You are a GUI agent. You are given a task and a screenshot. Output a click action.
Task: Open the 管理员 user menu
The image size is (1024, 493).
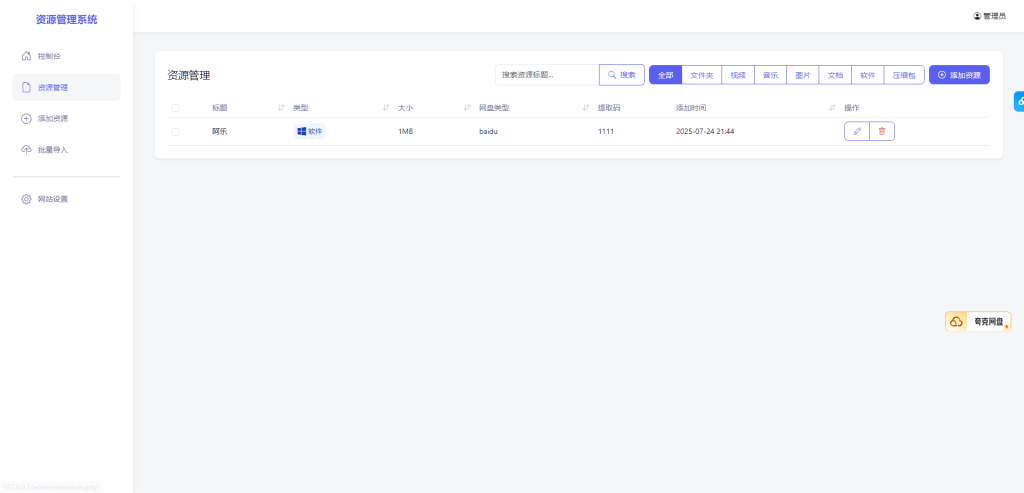(x=989, y=16)
